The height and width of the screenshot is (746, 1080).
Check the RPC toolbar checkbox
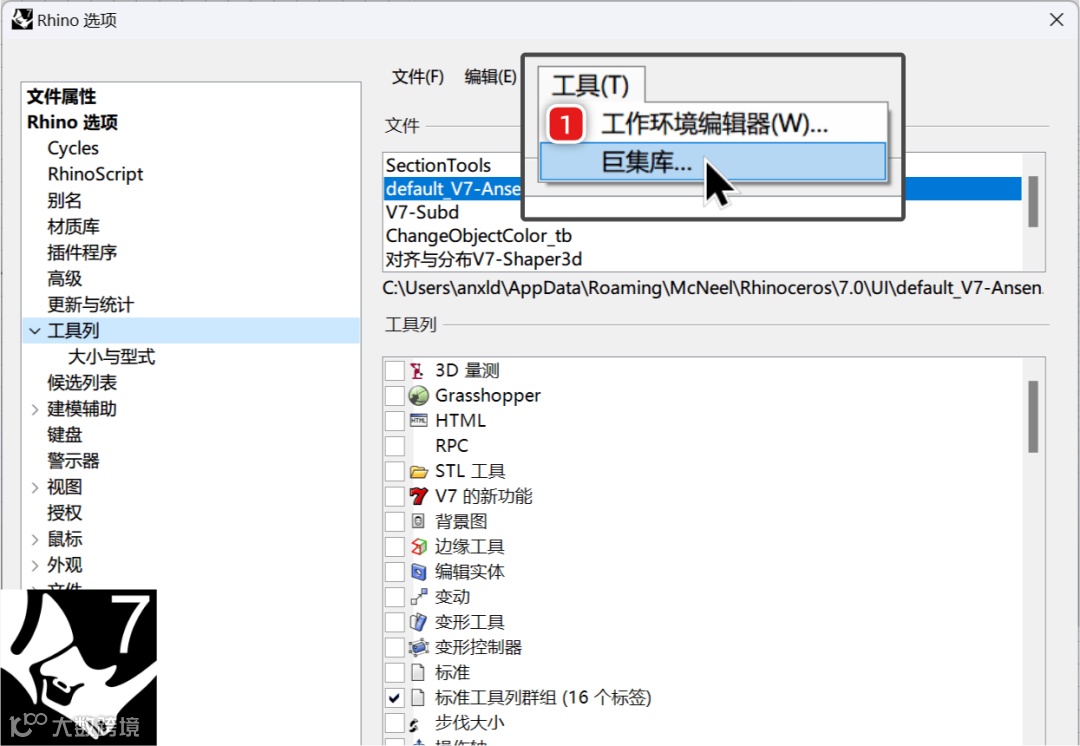pos(395,446)
